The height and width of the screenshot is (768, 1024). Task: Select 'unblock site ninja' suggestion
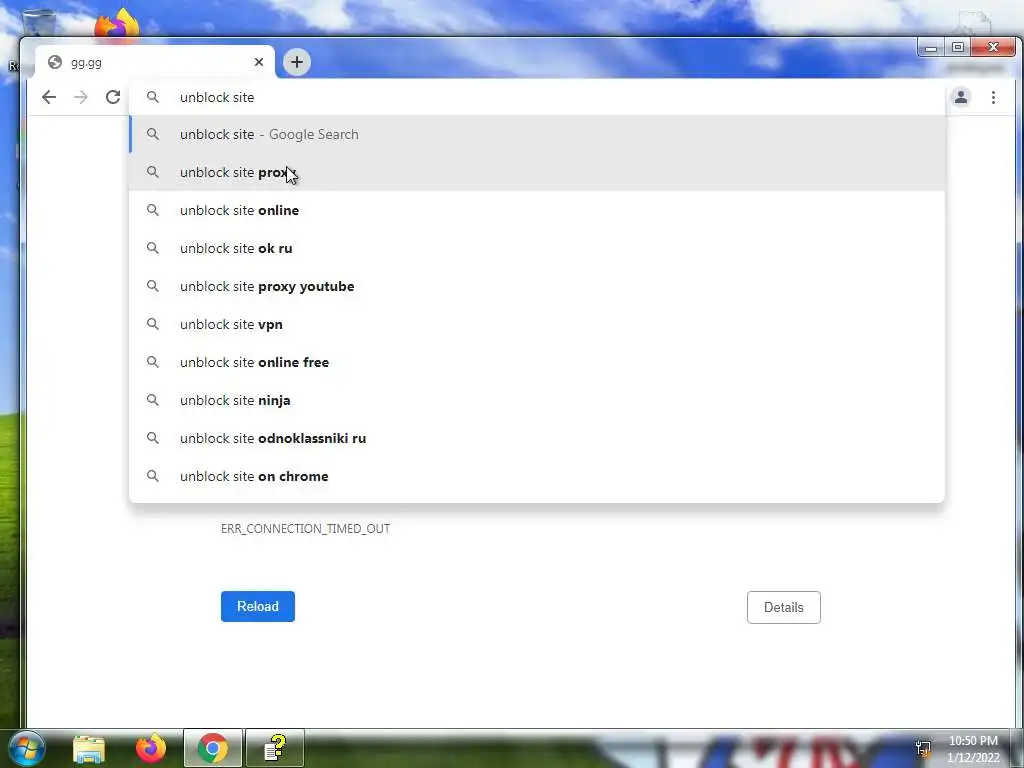tap(537, 400)
